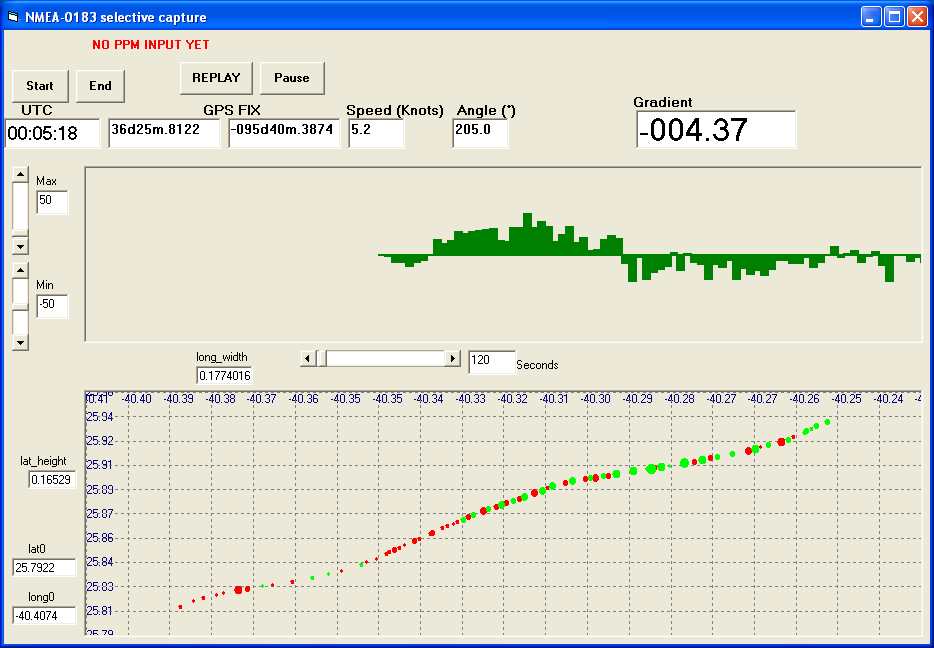
Task: Click the Max scrollbar up arrow
Action: 21,175
